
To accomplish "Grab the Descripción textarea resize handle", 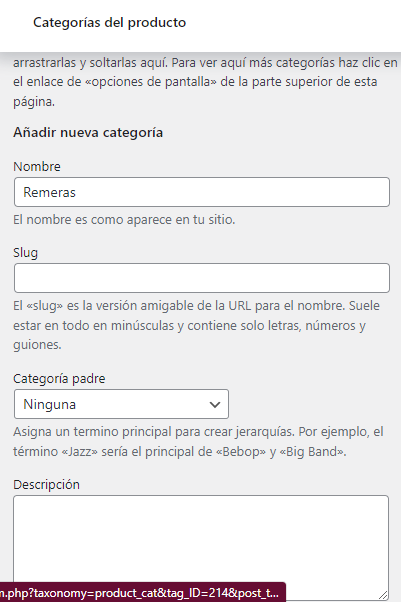I will point(383,595).
